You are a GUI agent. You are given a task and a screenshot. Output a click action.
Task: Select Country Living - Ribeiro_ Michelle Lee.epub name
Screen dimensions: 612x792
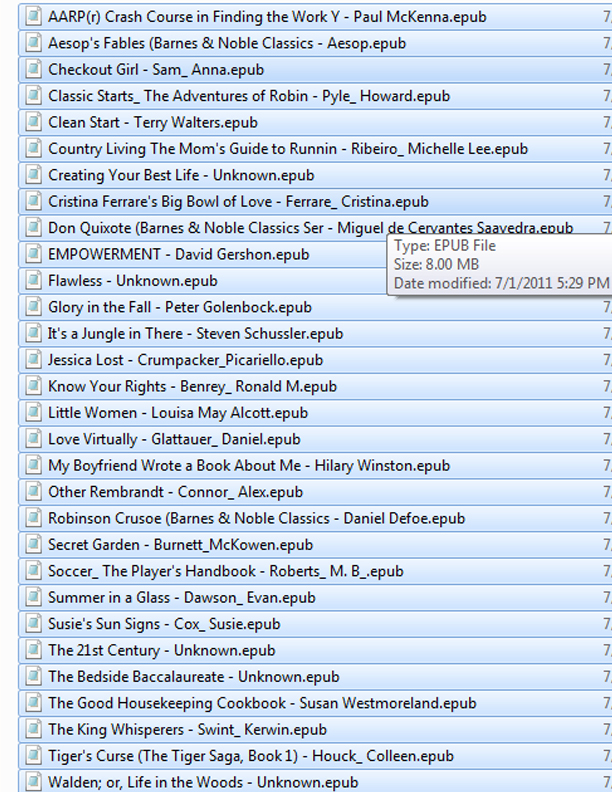288,148
